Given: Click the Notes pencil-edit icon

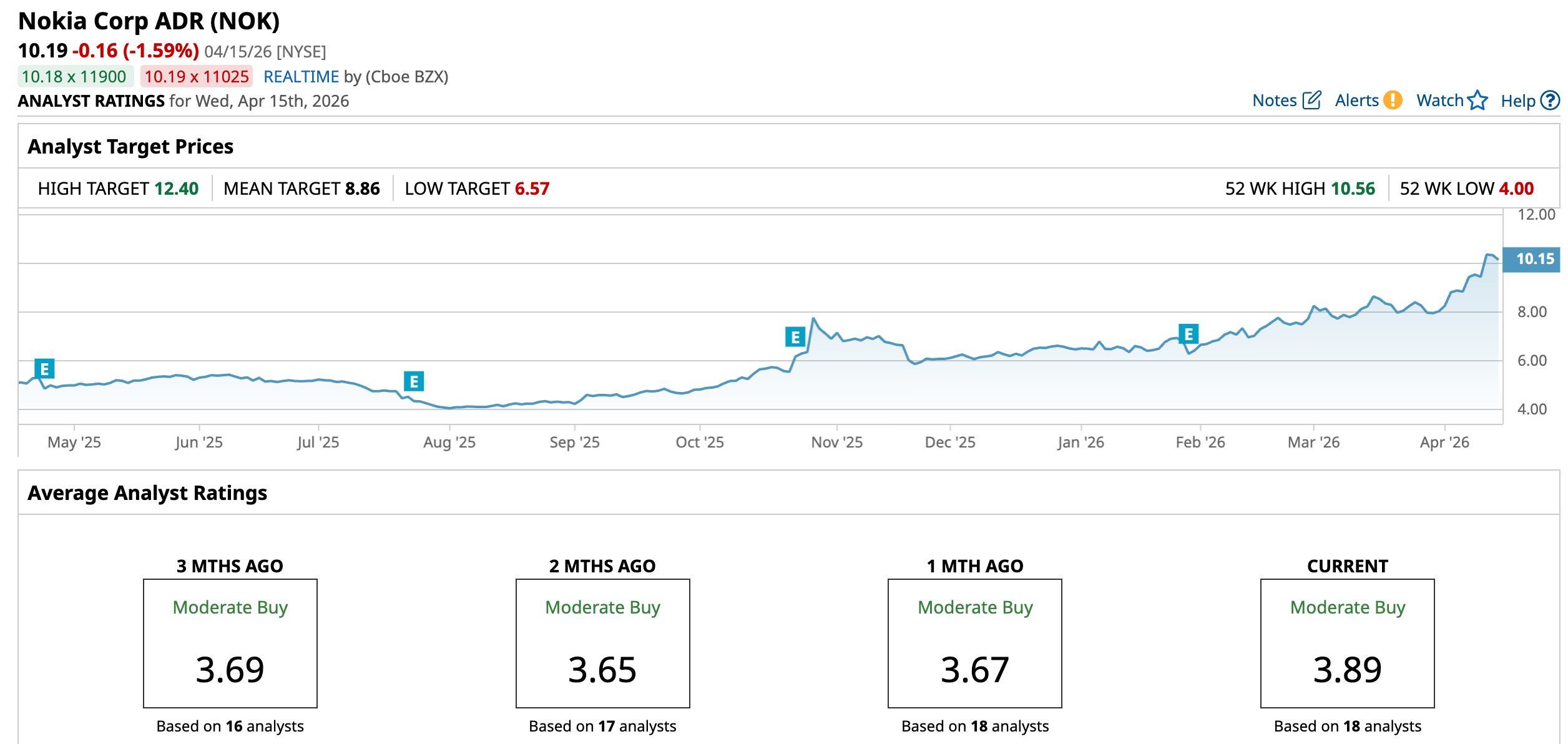Looking at the screenshot, I should coord(1311,100).
